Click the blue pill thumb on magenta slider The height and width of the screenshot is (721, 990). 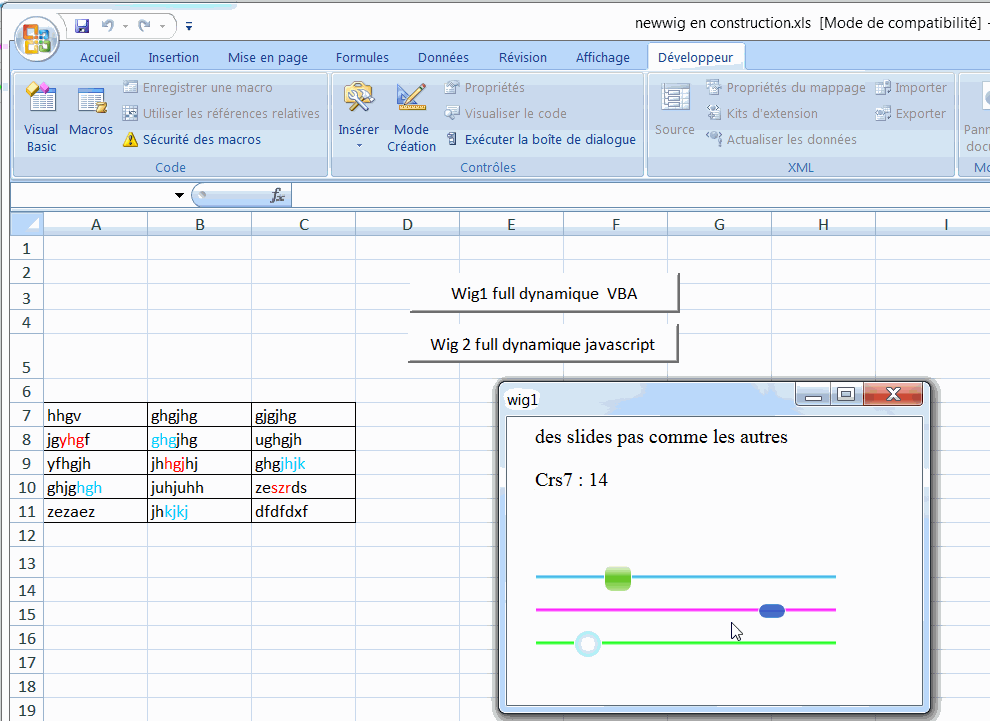(x=772, y=611)
